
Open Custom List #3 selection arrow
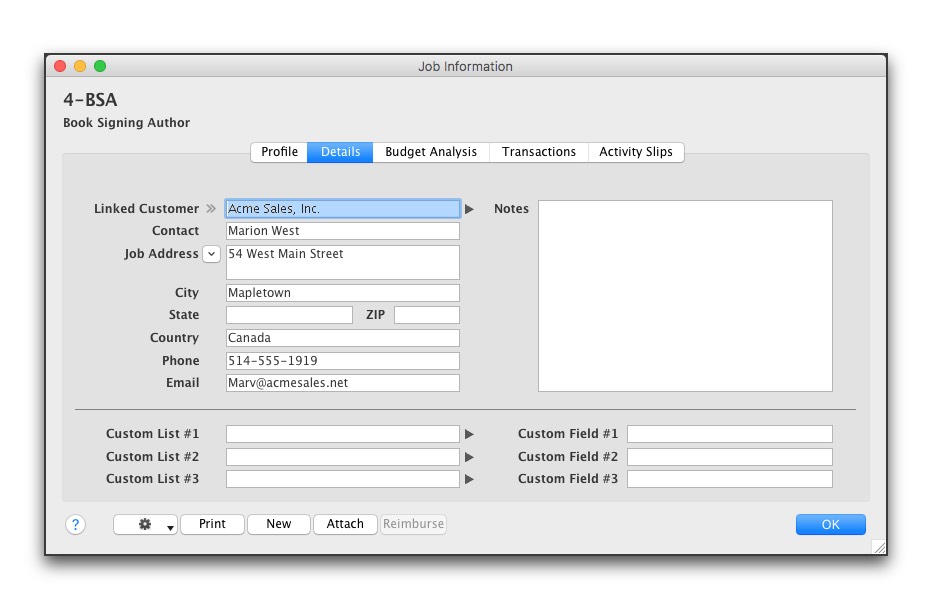point(470,479)
